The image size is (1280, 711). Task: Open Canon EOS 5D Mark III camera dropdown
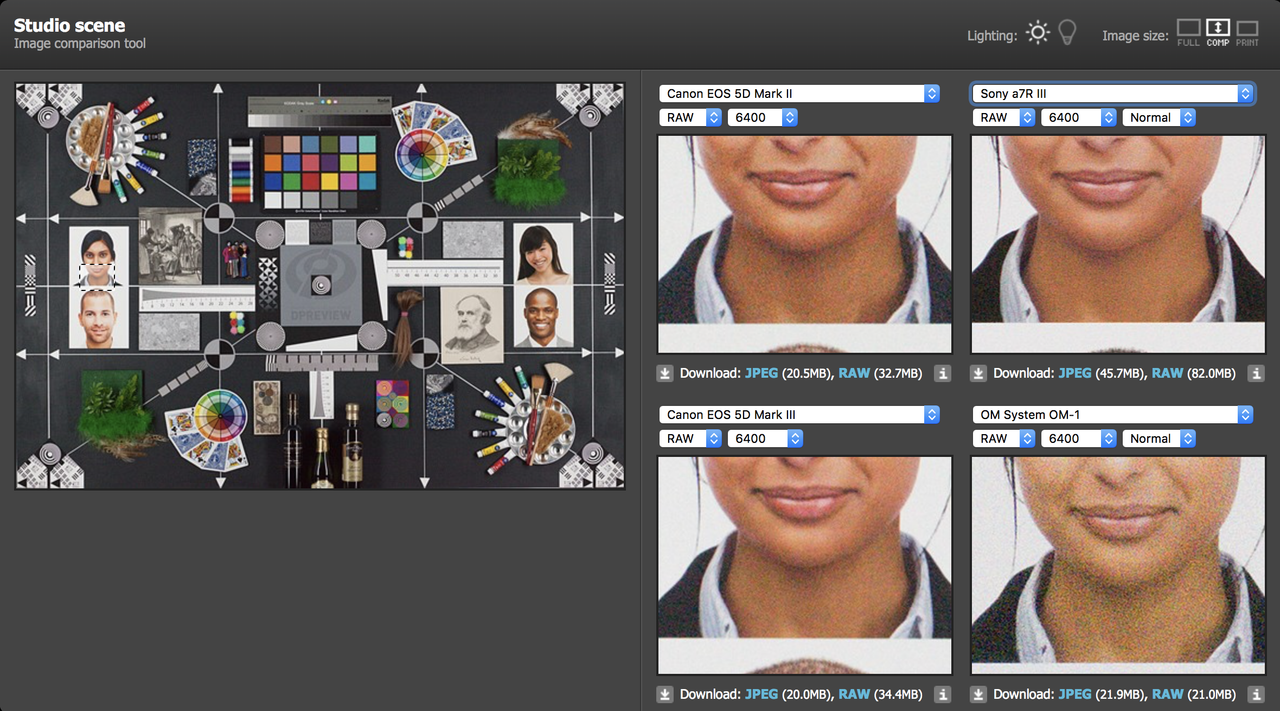[x=799, y=414]
